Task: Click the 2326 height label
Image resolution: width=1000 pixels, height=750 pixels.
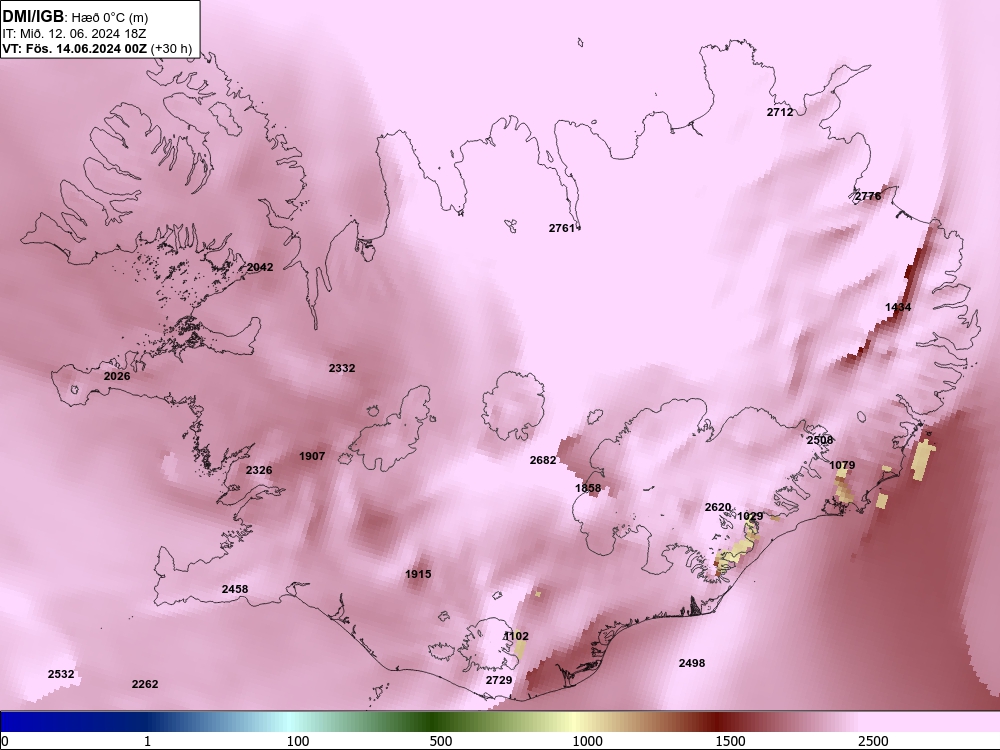Action: coord(259,471)
